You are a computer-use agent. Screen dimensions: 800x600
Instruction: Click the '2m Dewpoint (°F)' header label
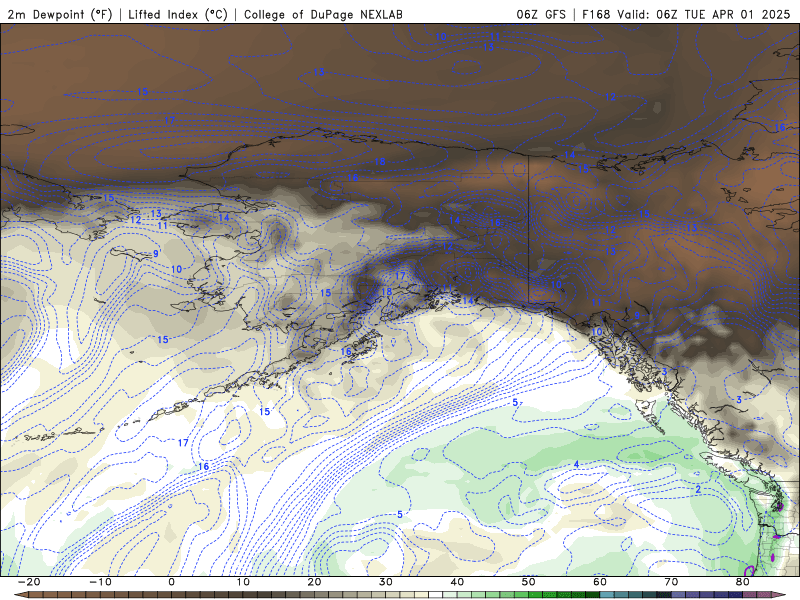click(60, 14)
